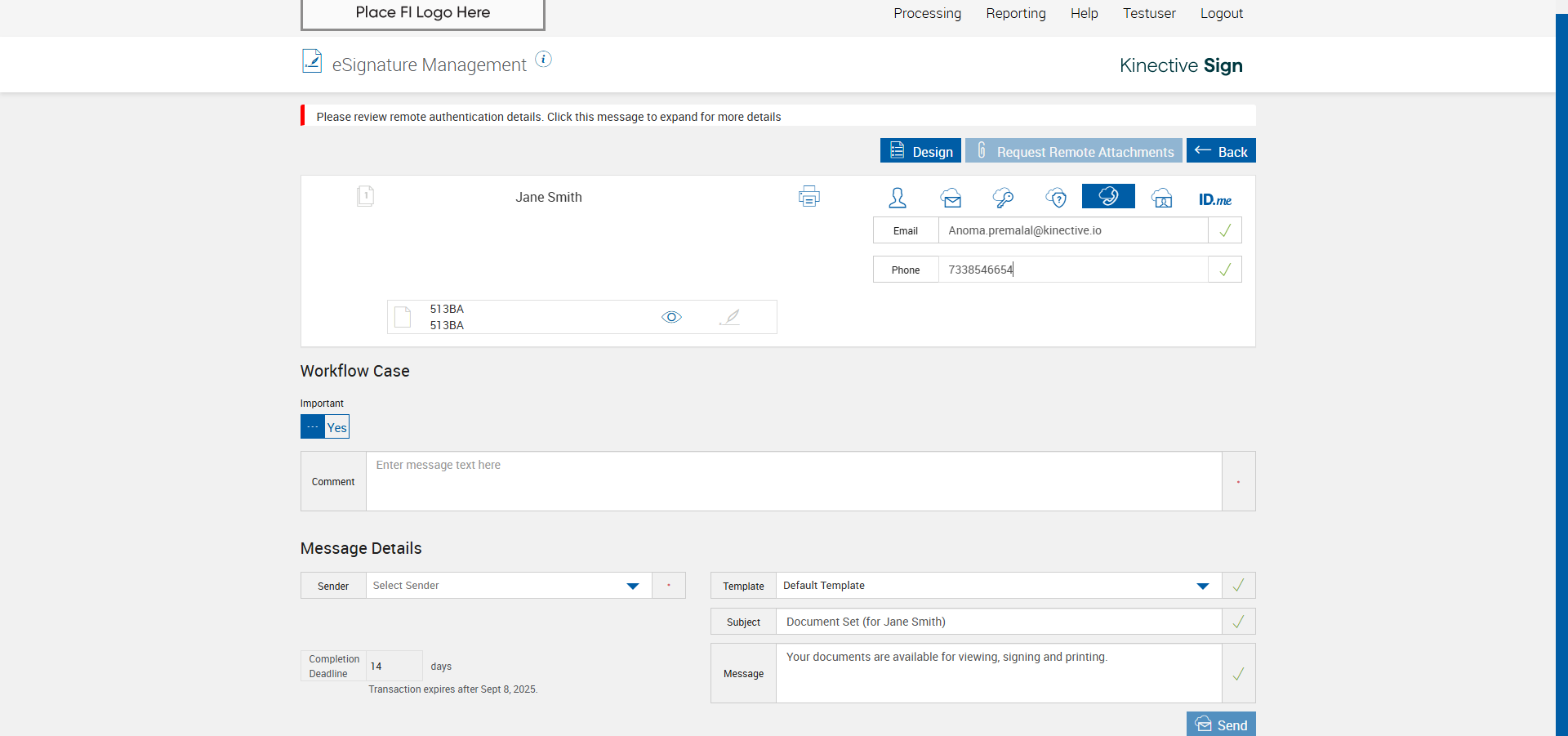Click into the Comment message text field
1568x736 pixels.
click(793, 481)
